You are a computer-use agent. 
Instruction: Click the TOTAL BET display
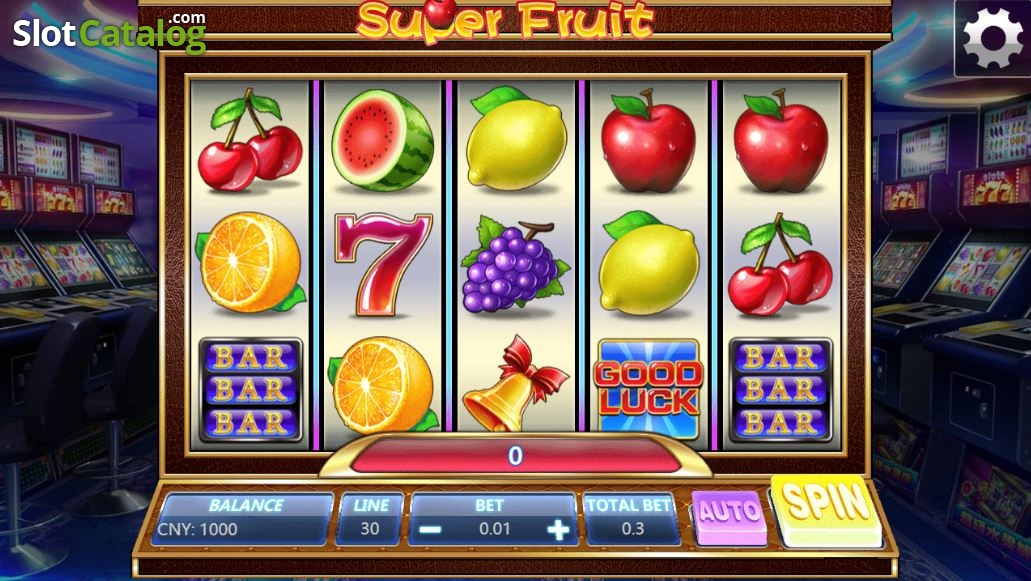tap(631, 519)
